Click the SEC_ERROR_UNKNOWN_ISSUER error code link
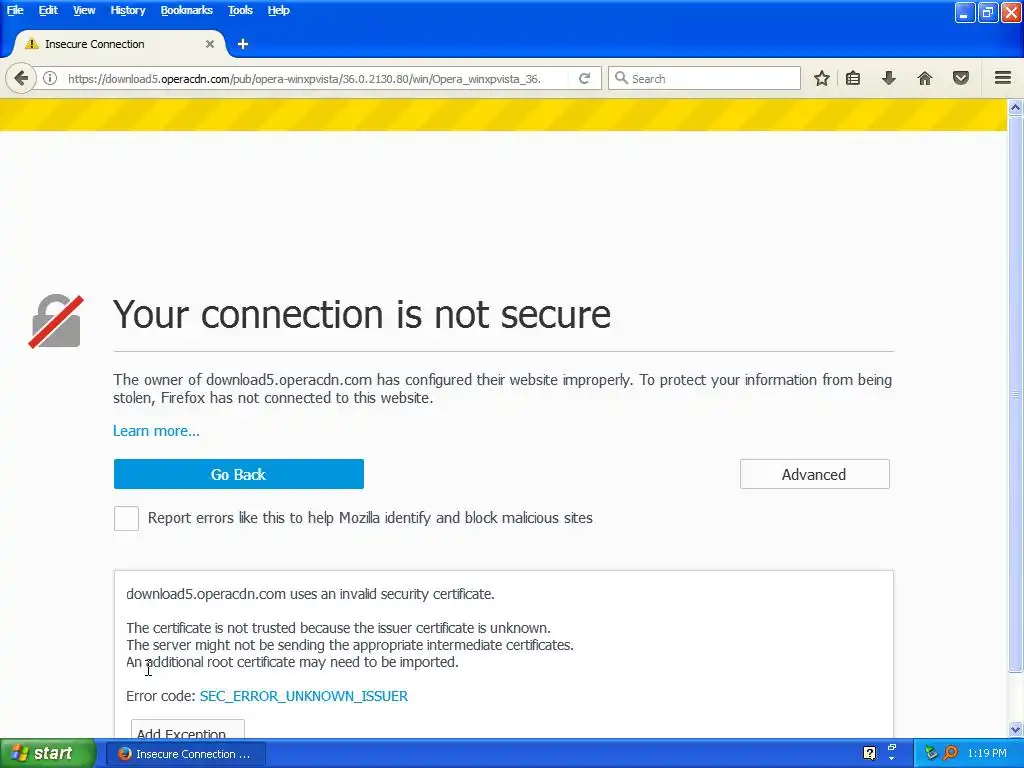 (304, 696)
